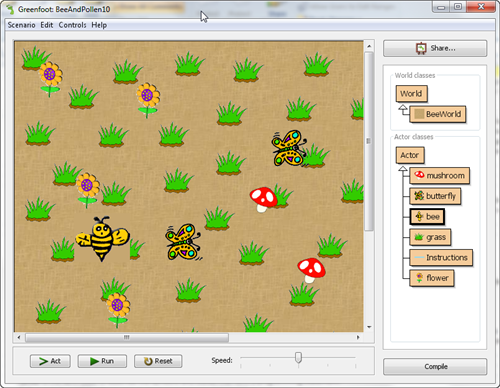Select the butterfly actor class
The image size is (500, 388).
point(435,196)
